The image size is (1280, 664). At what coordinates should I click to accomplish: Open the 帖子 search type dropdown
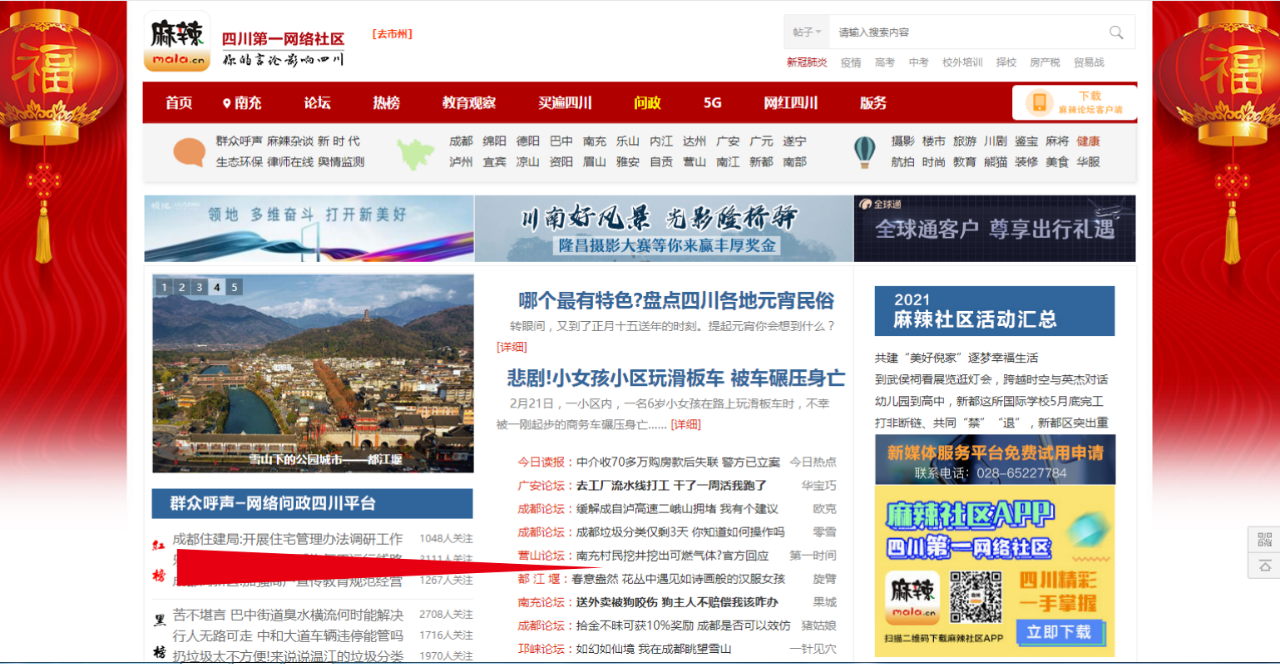point(807,32)
